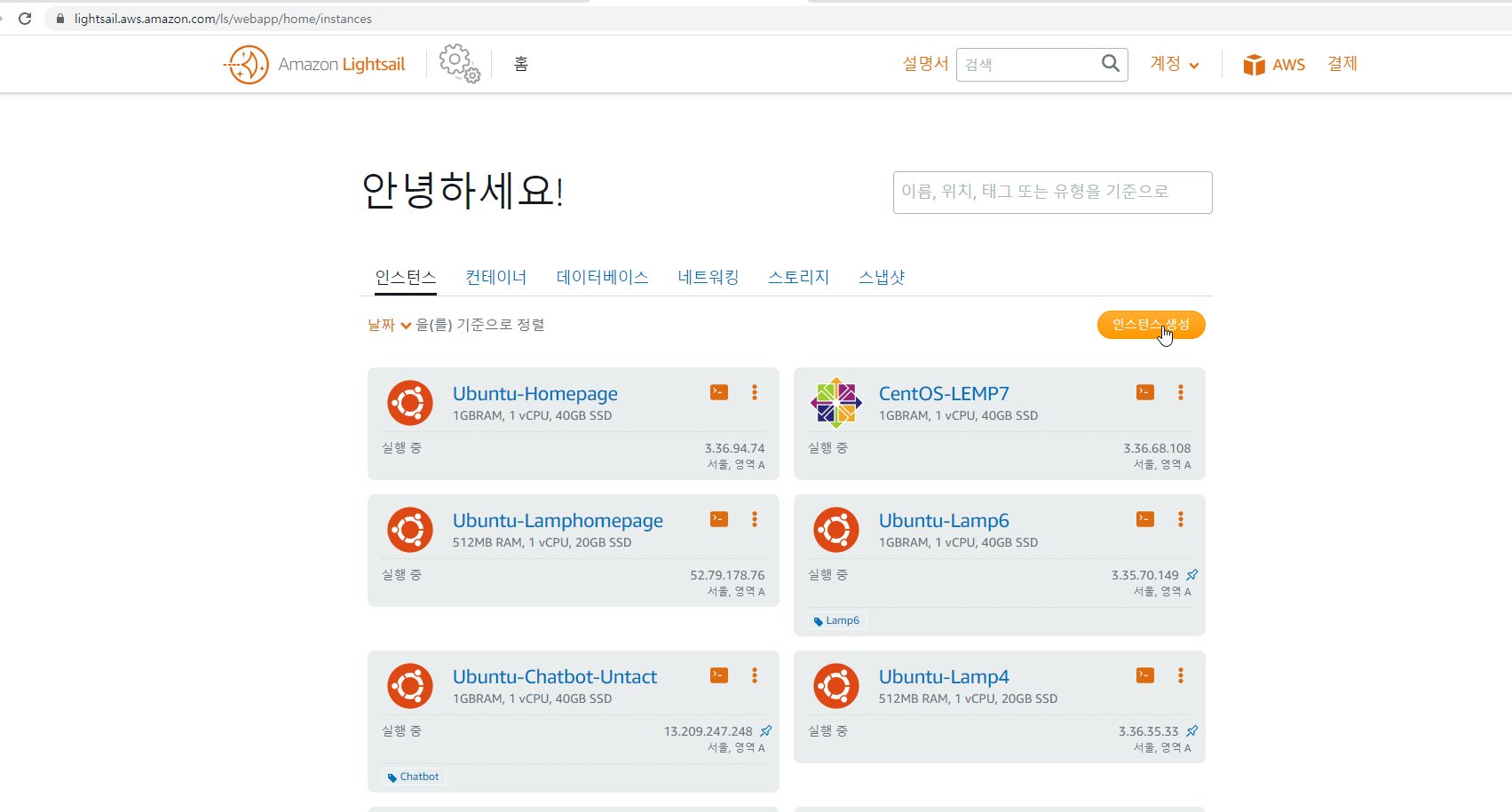Go to 홈 in the header
The image size is (1512, 812).
coord(521,64)
